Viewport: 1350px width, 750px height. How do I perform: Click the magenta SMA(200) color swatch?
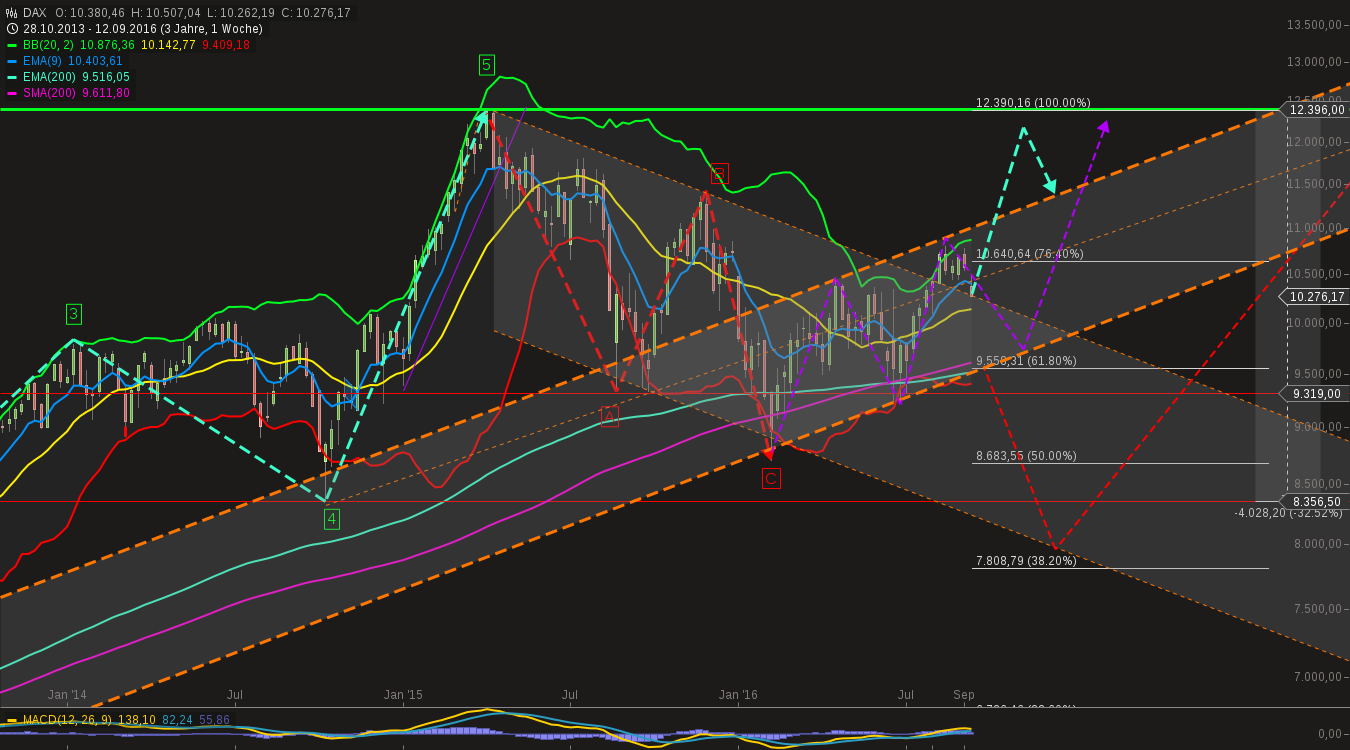[12, 93]
